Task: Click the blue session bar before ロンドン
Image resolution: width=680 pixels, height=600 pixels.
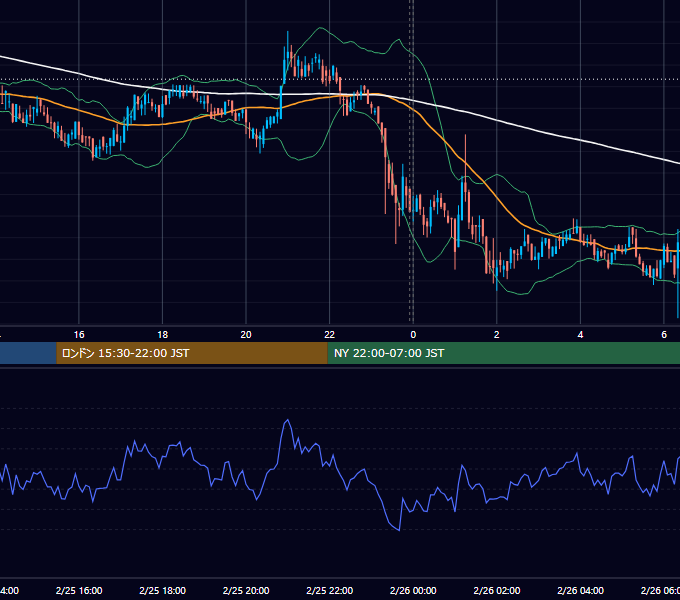Action: click(28, 353)
